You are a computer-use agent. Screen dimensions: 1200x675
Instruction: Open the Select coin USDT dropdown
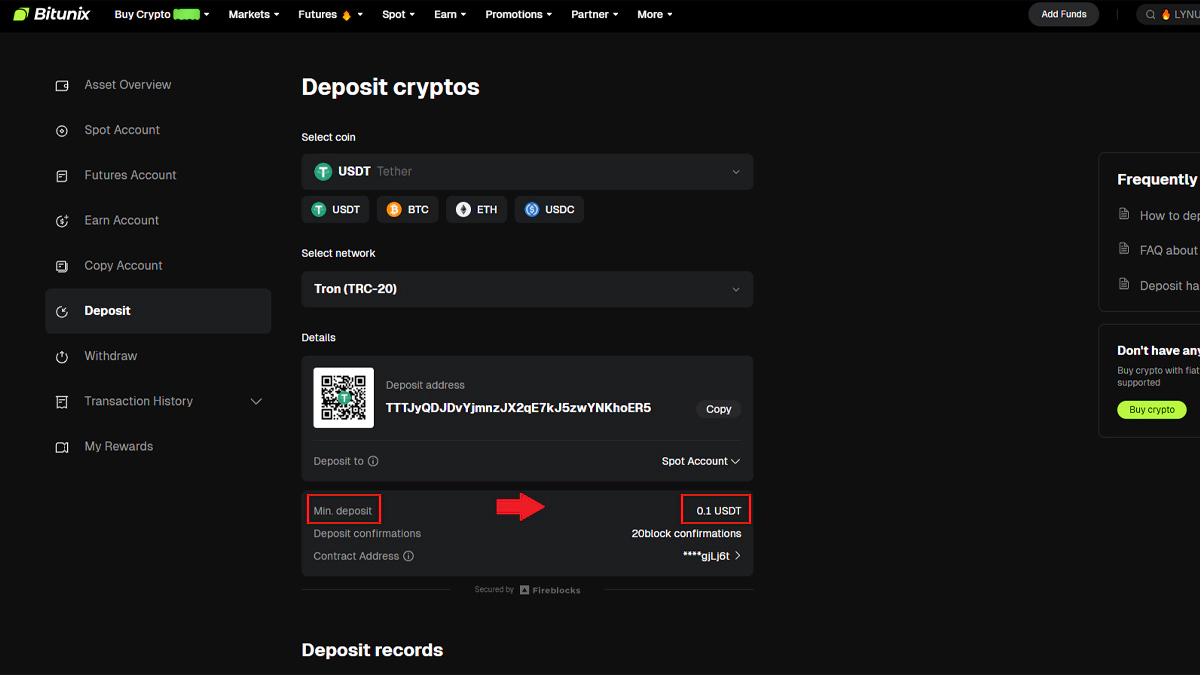tap(527, 172)
